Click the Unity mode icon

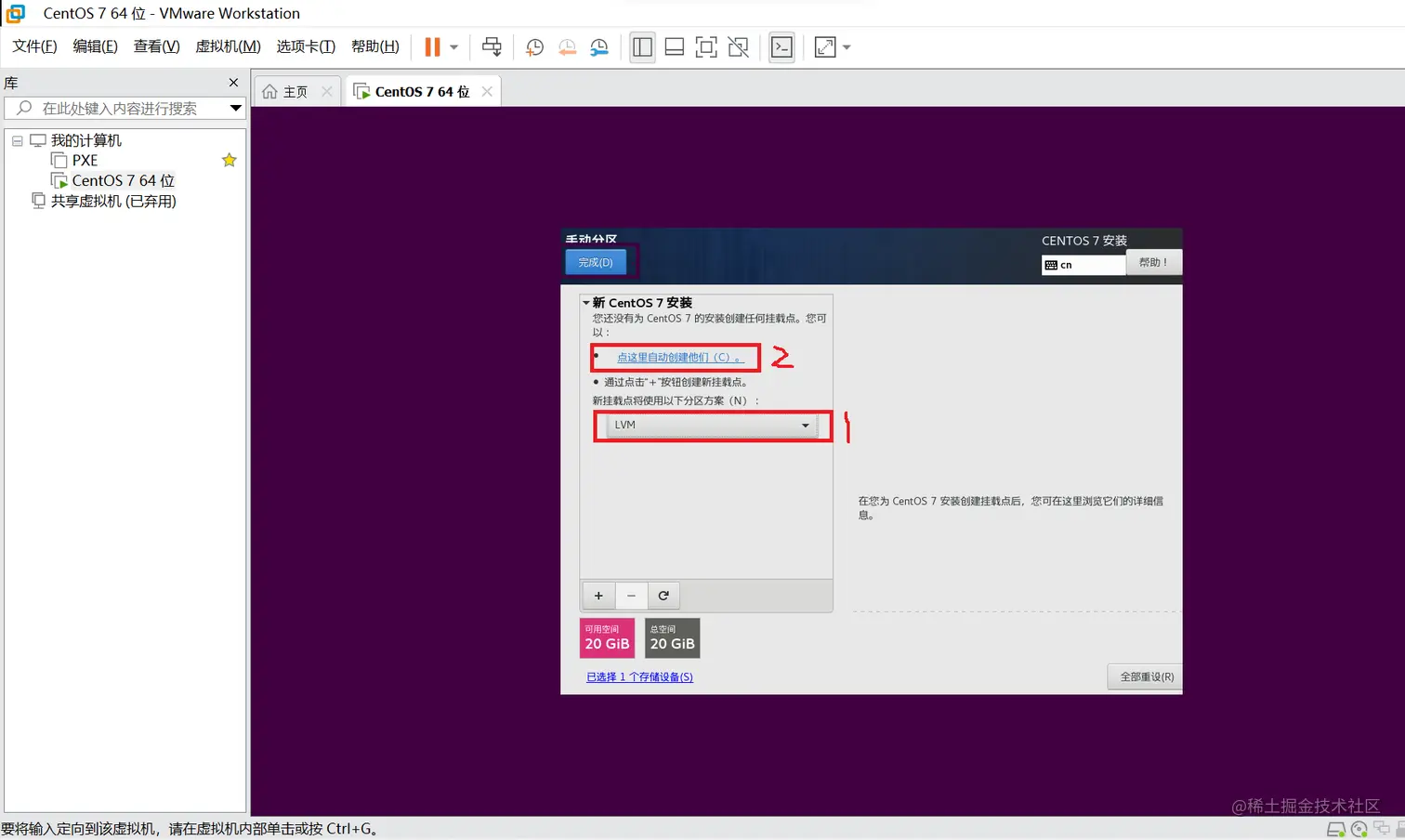(739, 46)
